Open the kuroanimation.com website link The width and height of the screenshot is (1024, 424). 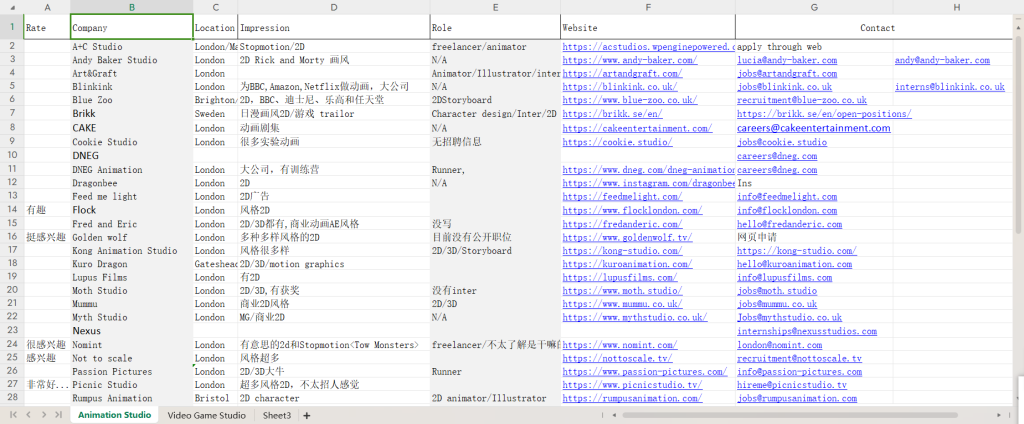click(x=627, y=264)
